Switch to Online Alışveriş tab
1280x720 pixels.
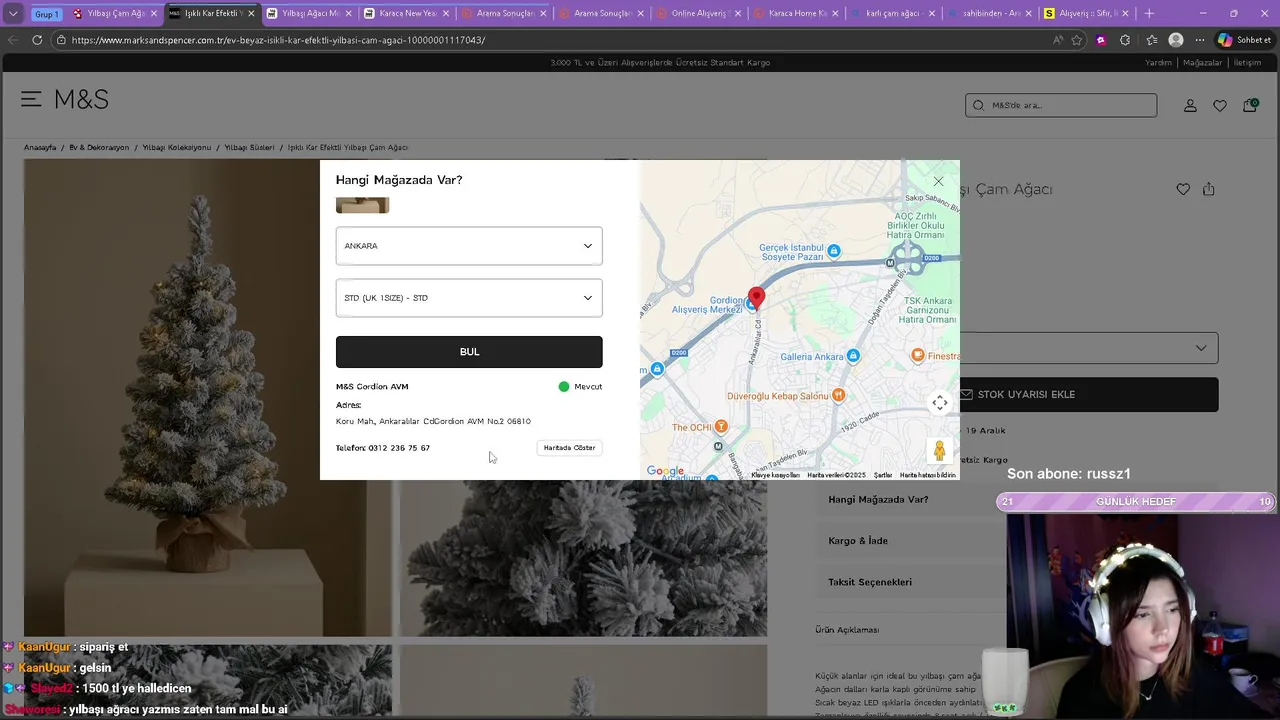click(697, 14)
